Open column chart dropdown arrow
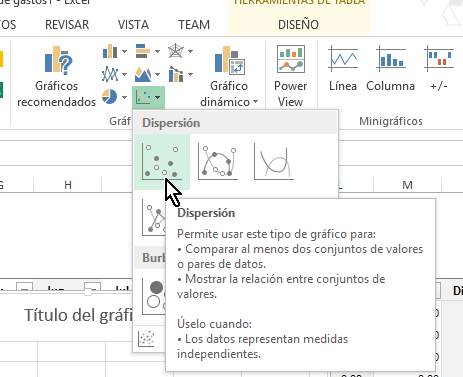Viewport: 463px width, 377px height. point(124,51)
